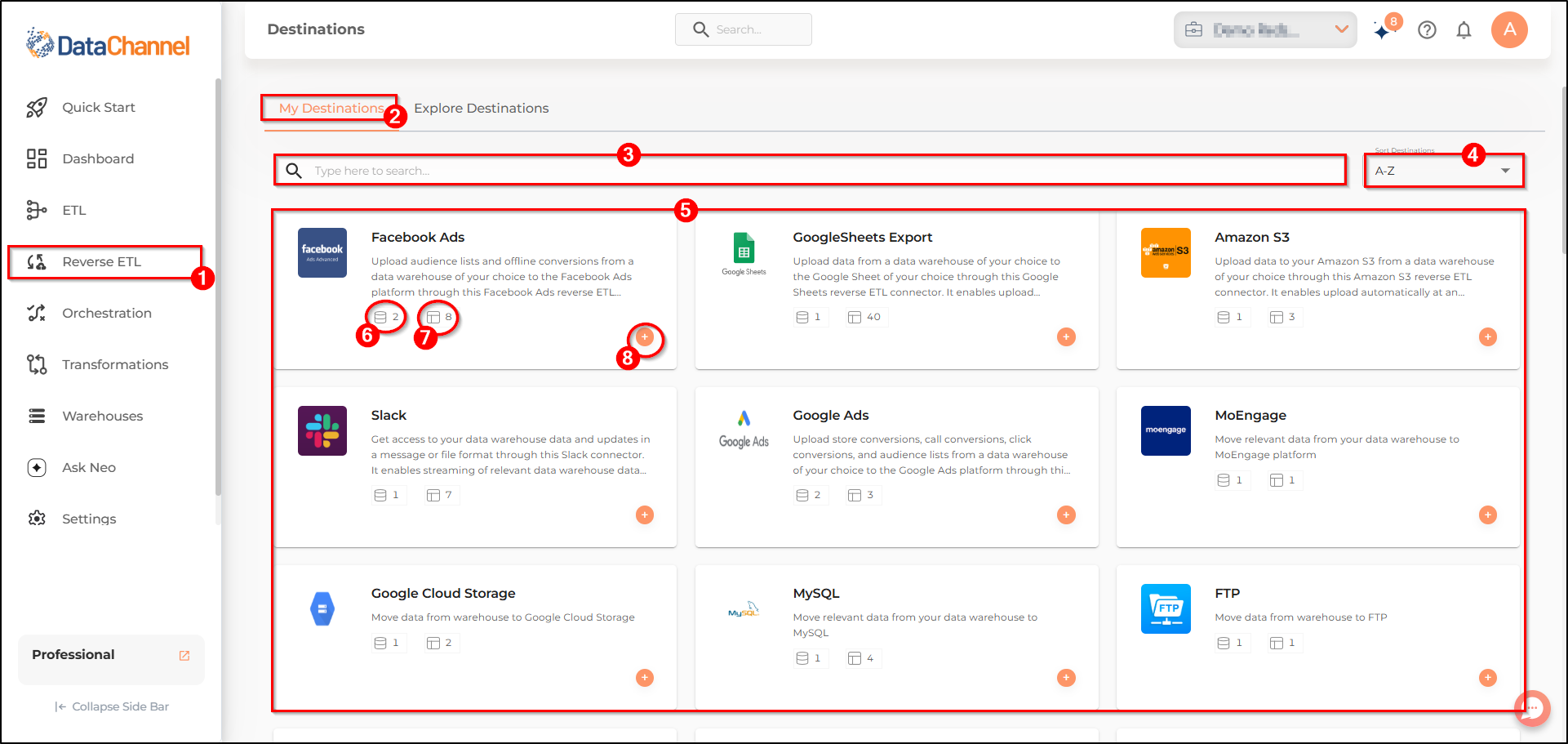Click the MoEngage logo thumbnail
Viewport: 1568px width, 744px height.
(1166, 430)
